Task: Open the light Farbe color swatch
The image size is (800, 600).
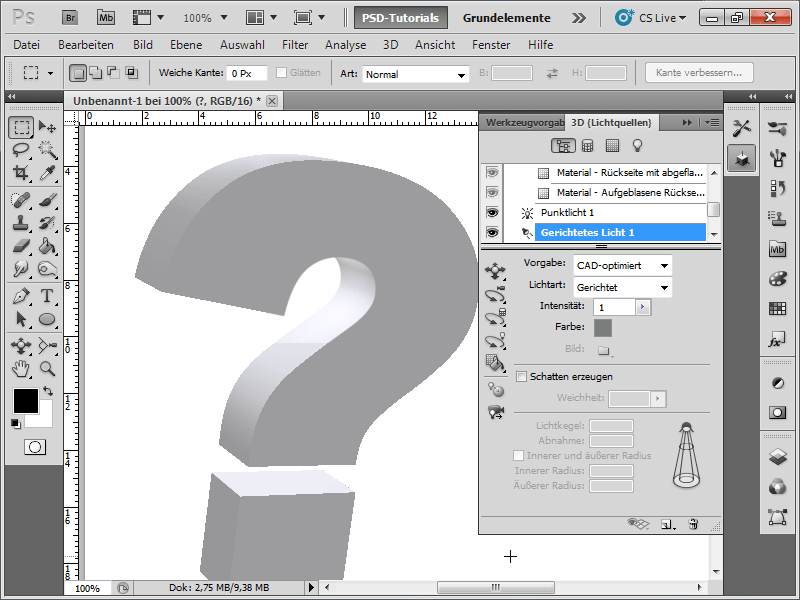Action: (x=603, y=328)
